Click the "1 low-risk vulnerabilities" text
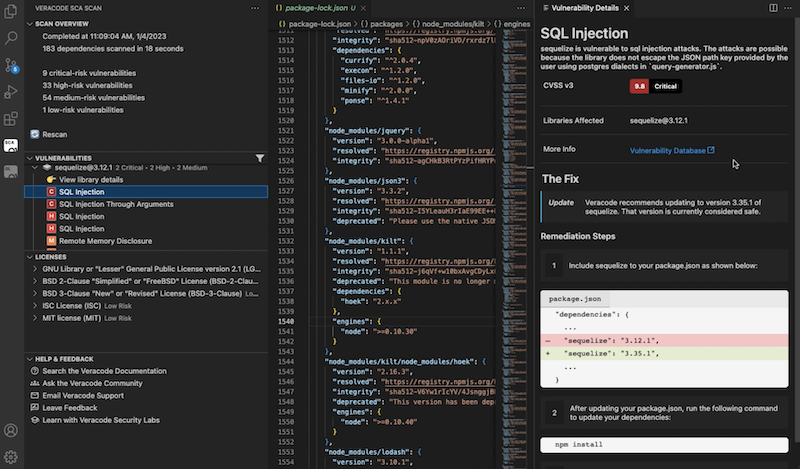Image resolution: width=800 pixels, height=469 pixels. [x=83, y=110]
